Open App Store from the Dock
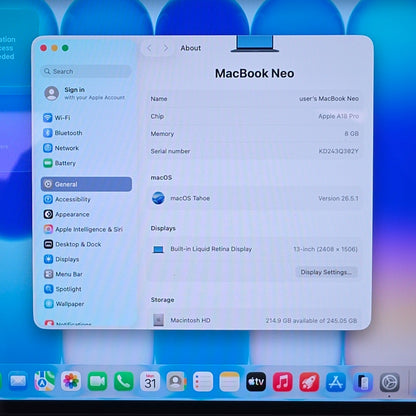 [336, 382]
